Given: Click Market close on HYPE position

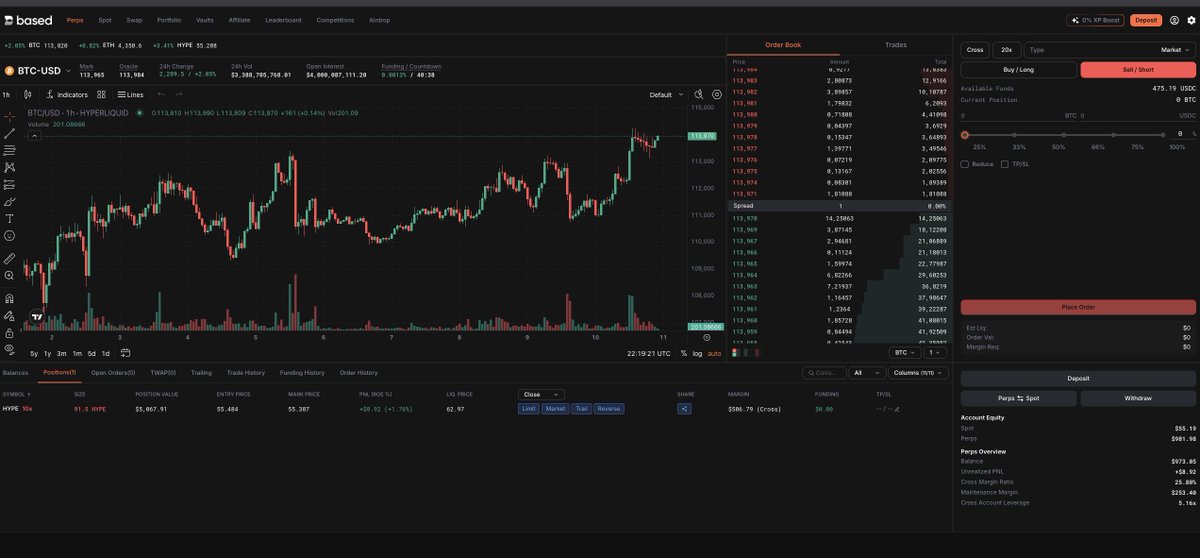Looking at the screenshot, I should tap(554, 408).
